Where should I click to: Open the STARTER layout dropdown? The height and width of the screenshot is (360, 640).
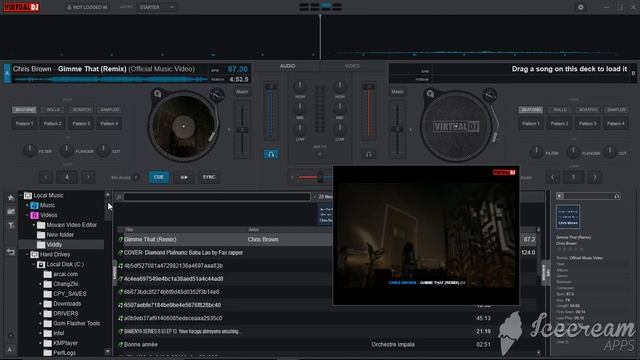click(x=157, y=7)
